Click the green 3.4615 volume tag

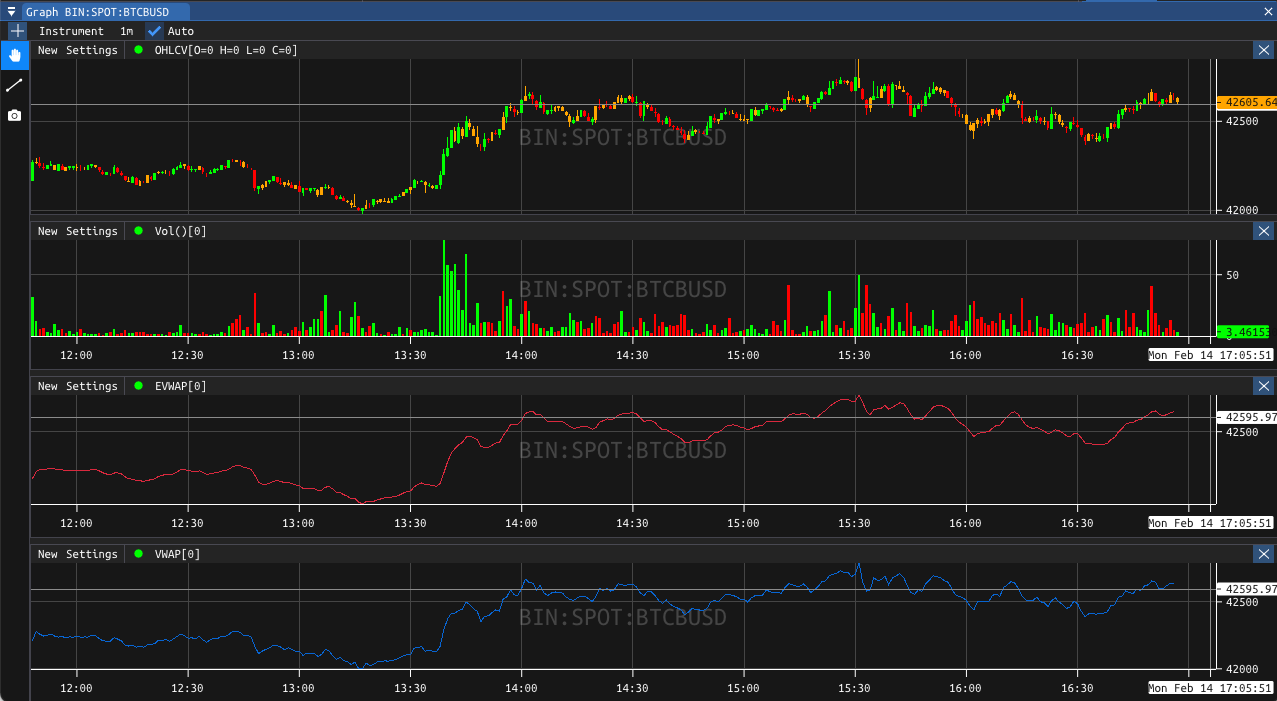coord(1243,331)
